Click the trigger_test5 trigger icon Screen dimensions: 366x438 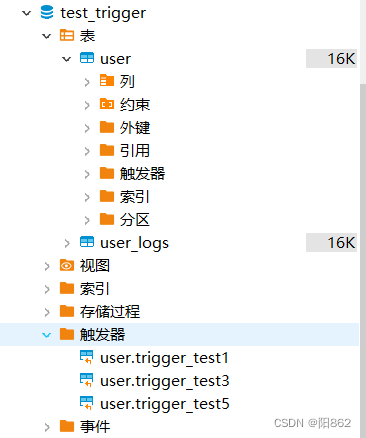tap(87, 403)
